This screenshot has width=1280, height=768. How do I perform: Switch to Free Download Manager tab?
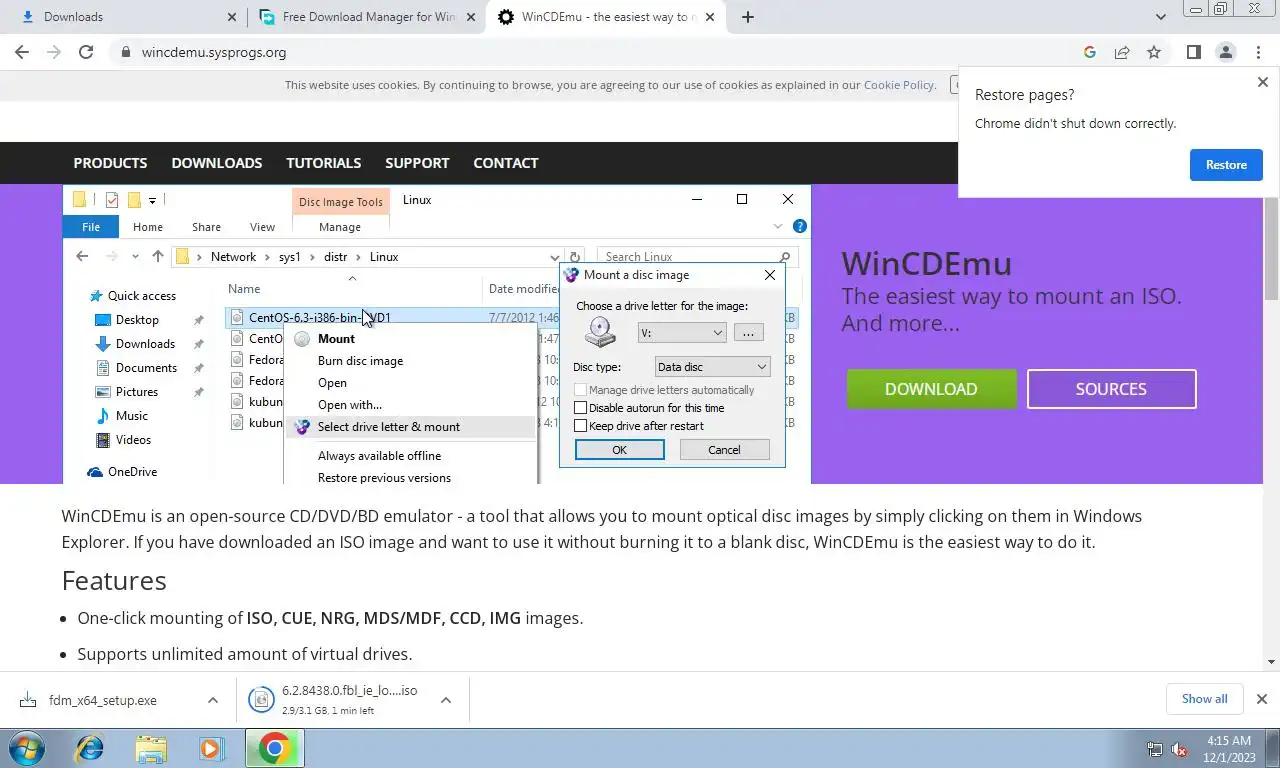pos(366,17)
